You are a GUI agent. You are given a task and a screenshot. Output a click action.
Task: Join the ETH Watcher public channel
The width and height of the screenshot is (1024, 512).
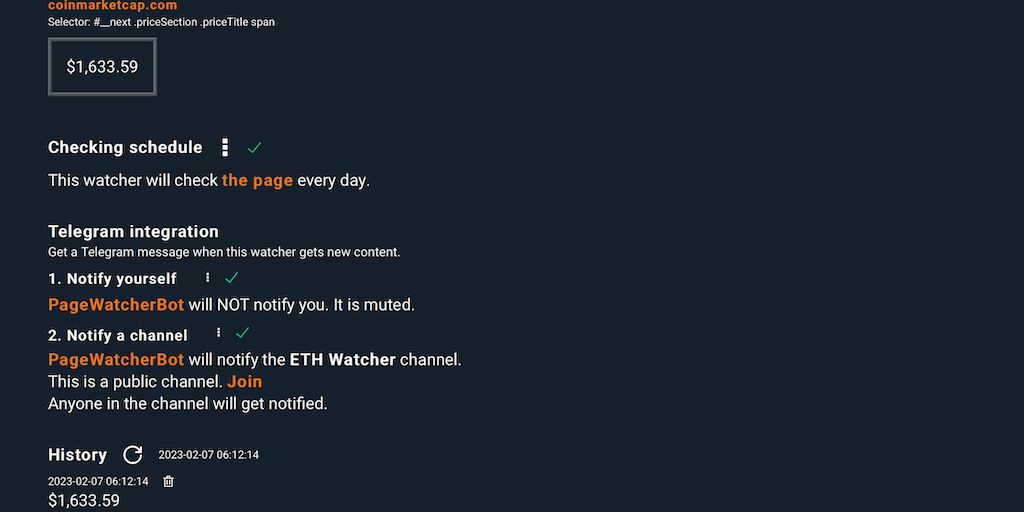coord(244,381)
